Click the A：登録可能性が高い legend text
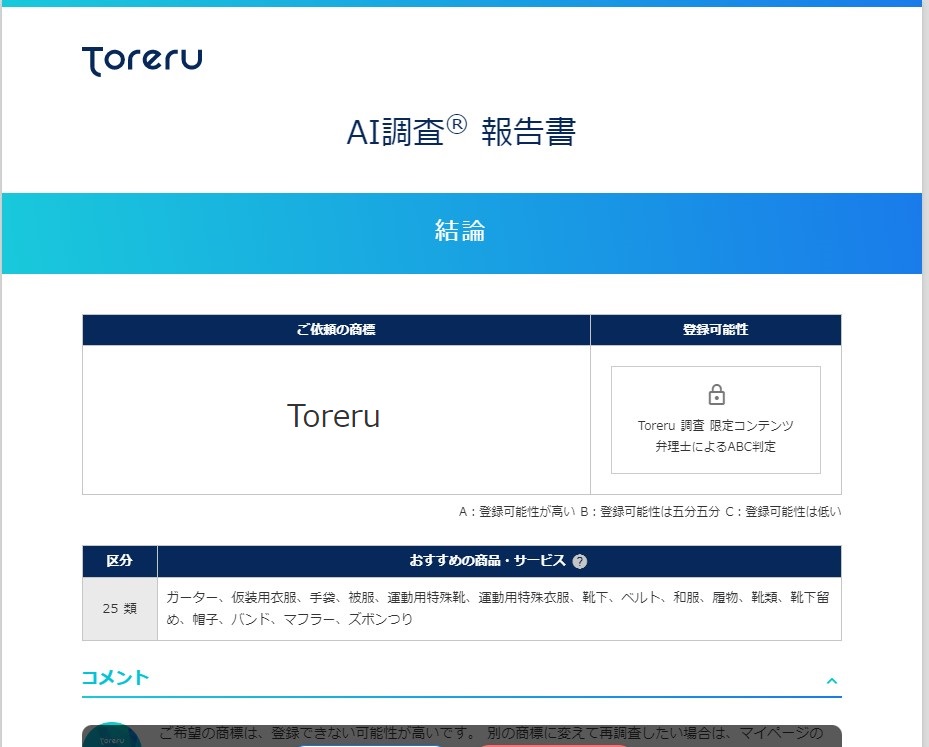 [x=517, y=512]
